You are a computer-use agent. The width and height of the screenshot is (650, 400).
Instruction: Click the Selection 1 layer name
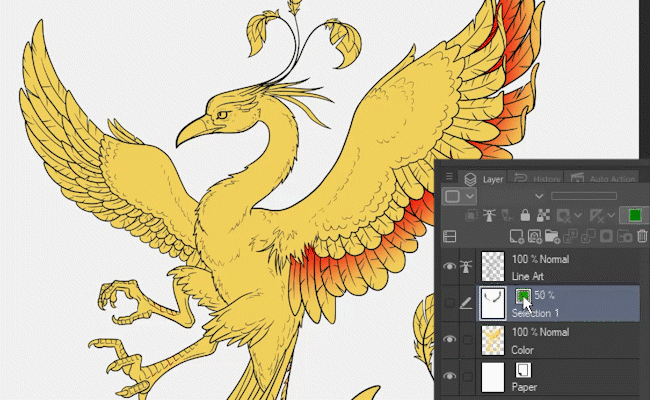click(535, 313)
